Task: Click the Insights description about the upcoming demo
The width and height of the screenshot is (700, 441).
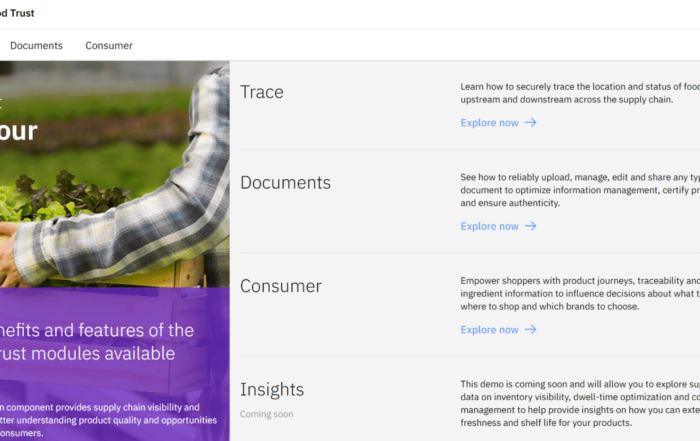Action: pos(580,403)
